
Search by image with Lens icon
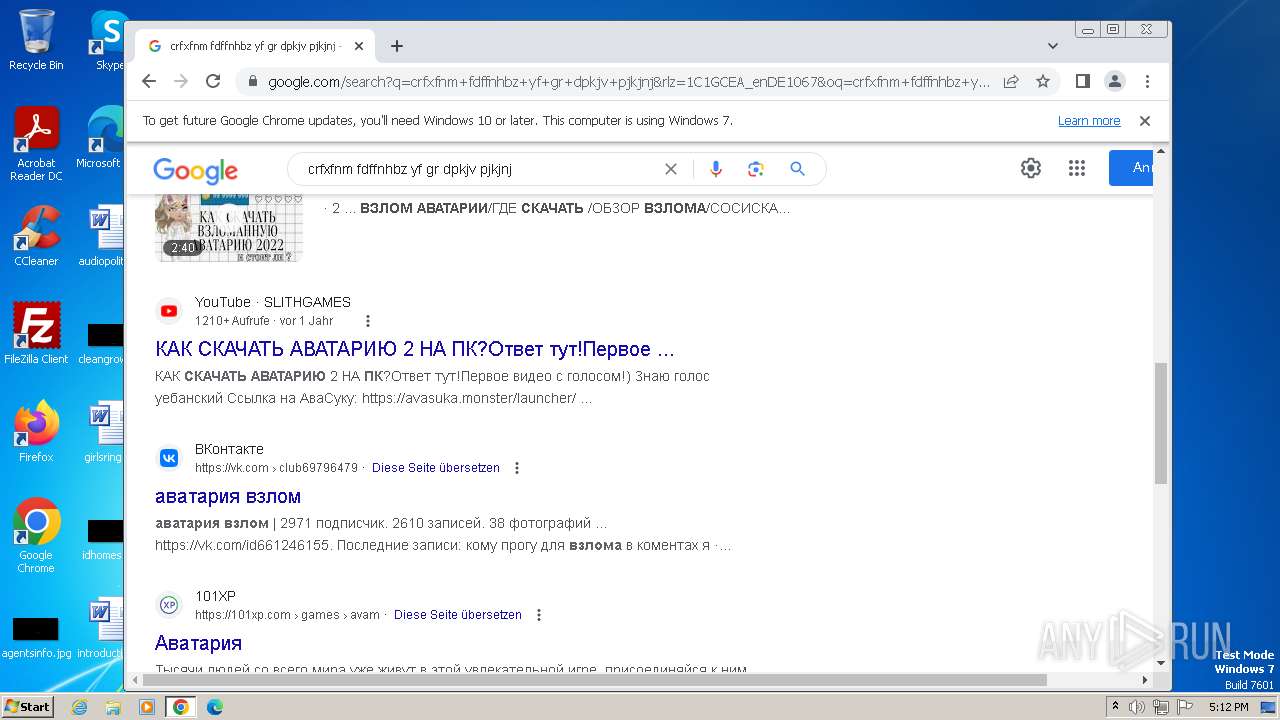(756, 169)
